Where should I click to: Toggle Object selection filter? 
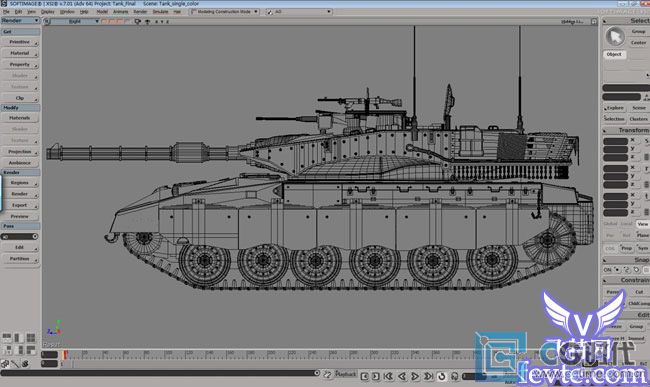point(614,54)
